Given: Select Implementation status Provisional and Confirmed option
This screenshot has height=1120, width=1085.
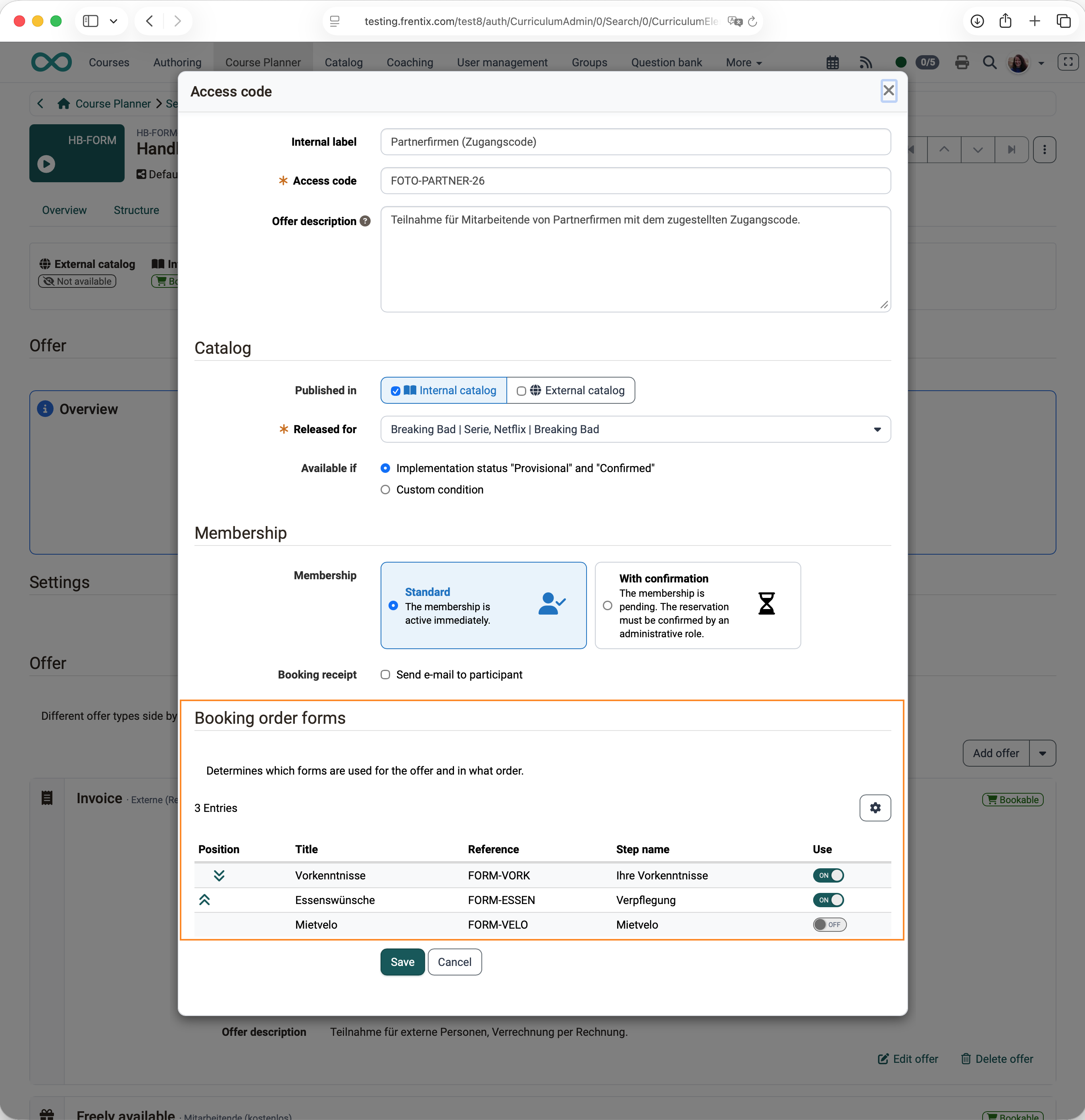Looking at the screenshot, I should click(x=385, y=468).
